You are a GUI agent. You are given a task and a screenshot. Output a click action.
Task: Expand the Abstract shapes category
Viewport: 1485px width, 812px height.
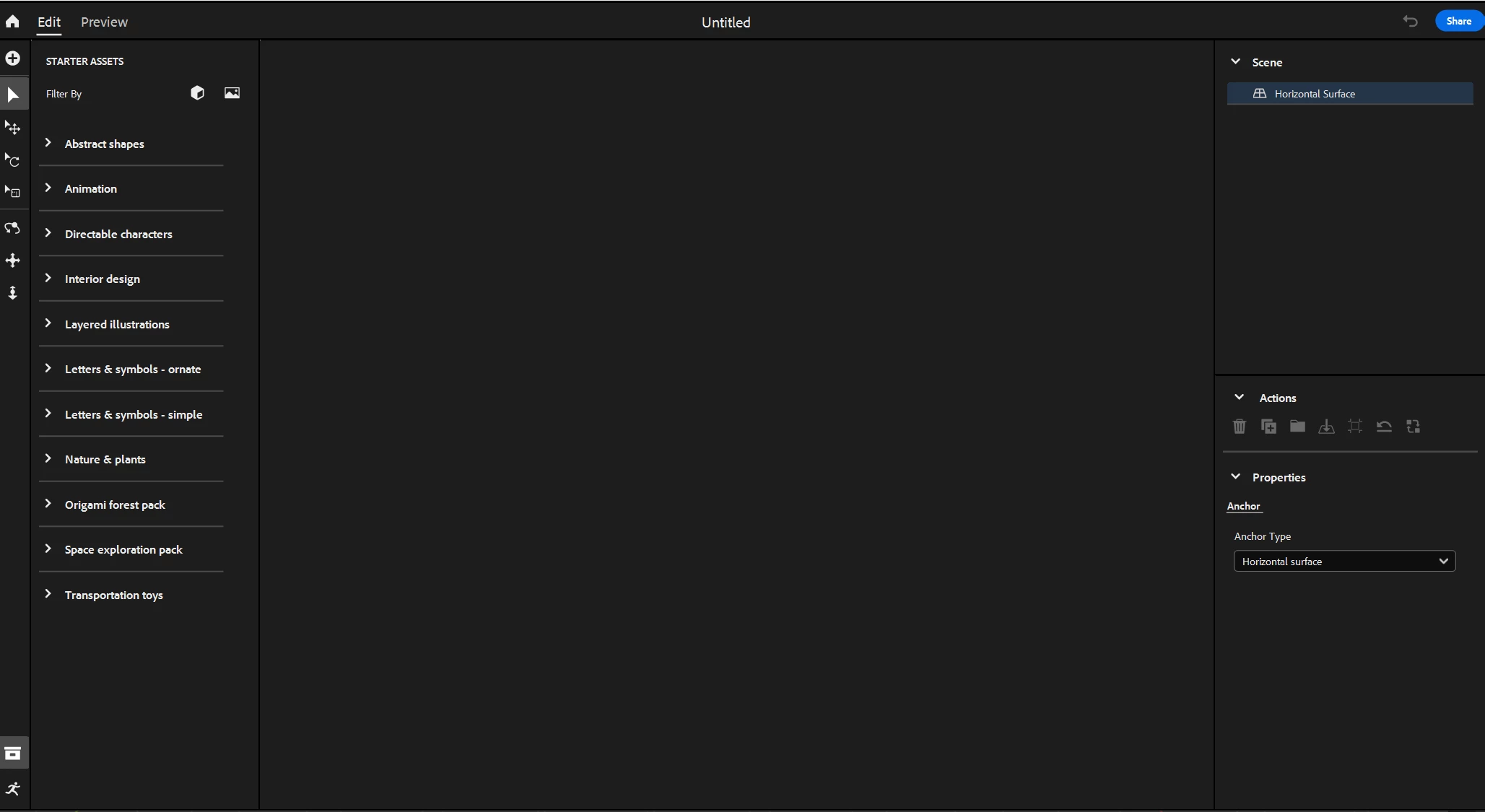(x=104, y=144)
